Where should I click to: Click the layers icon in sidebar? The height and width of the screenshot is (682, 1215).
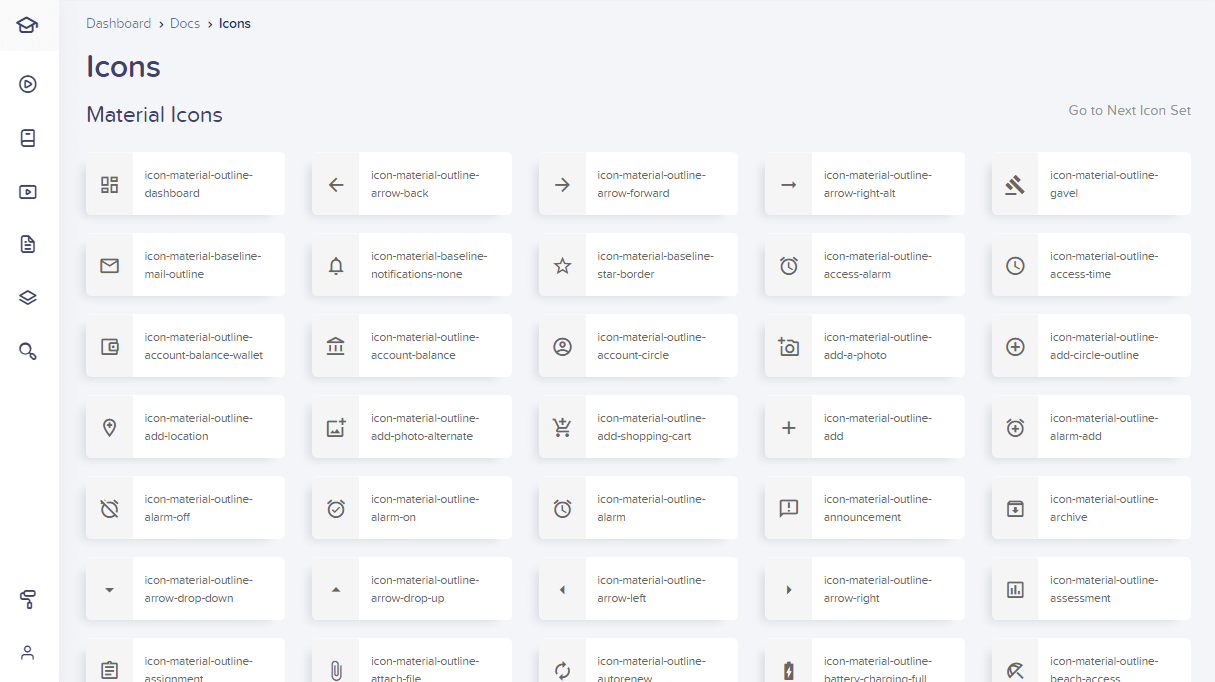28,297
